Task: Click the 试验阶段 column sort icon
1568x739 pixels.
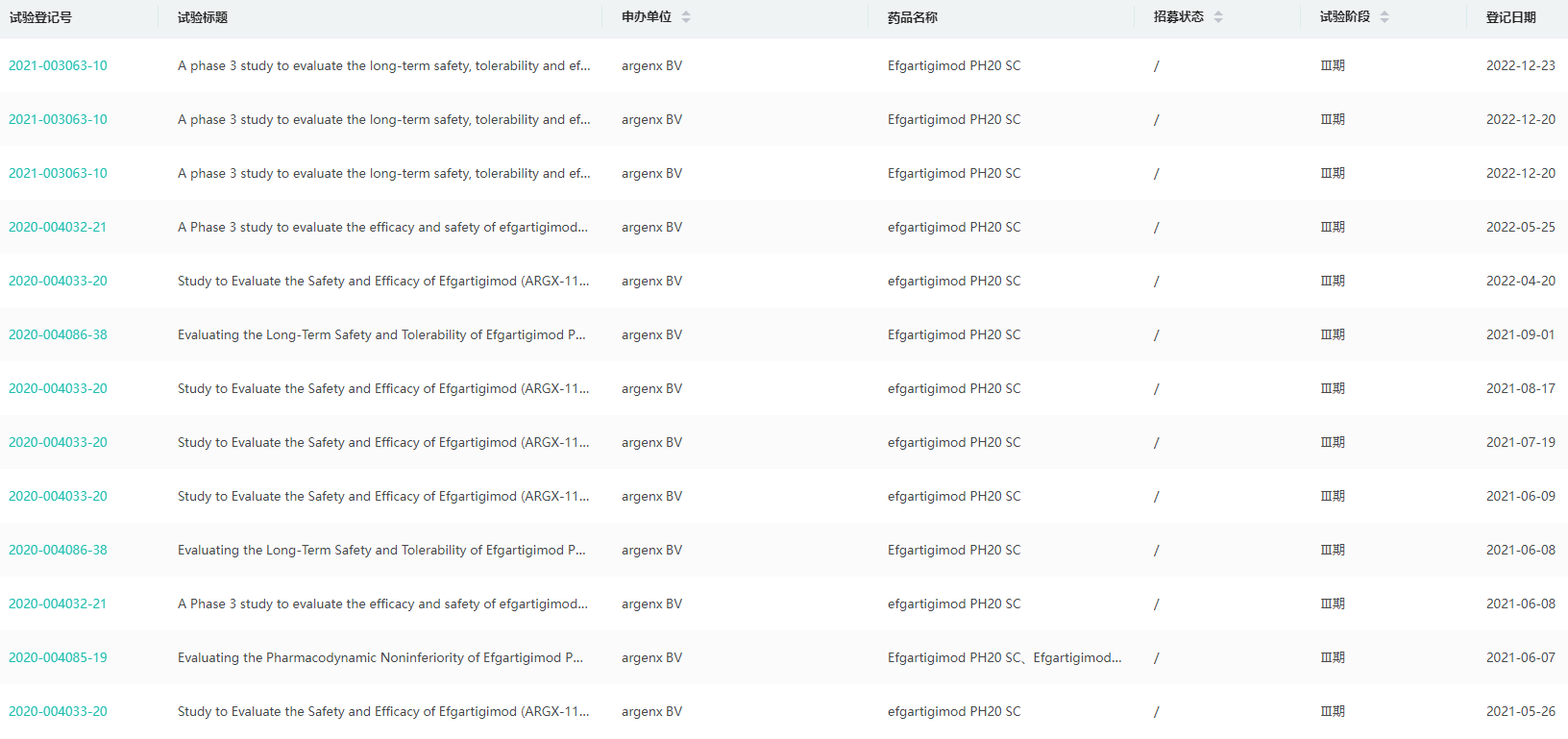Action: pyautogui.click(x=1384, y=17)
